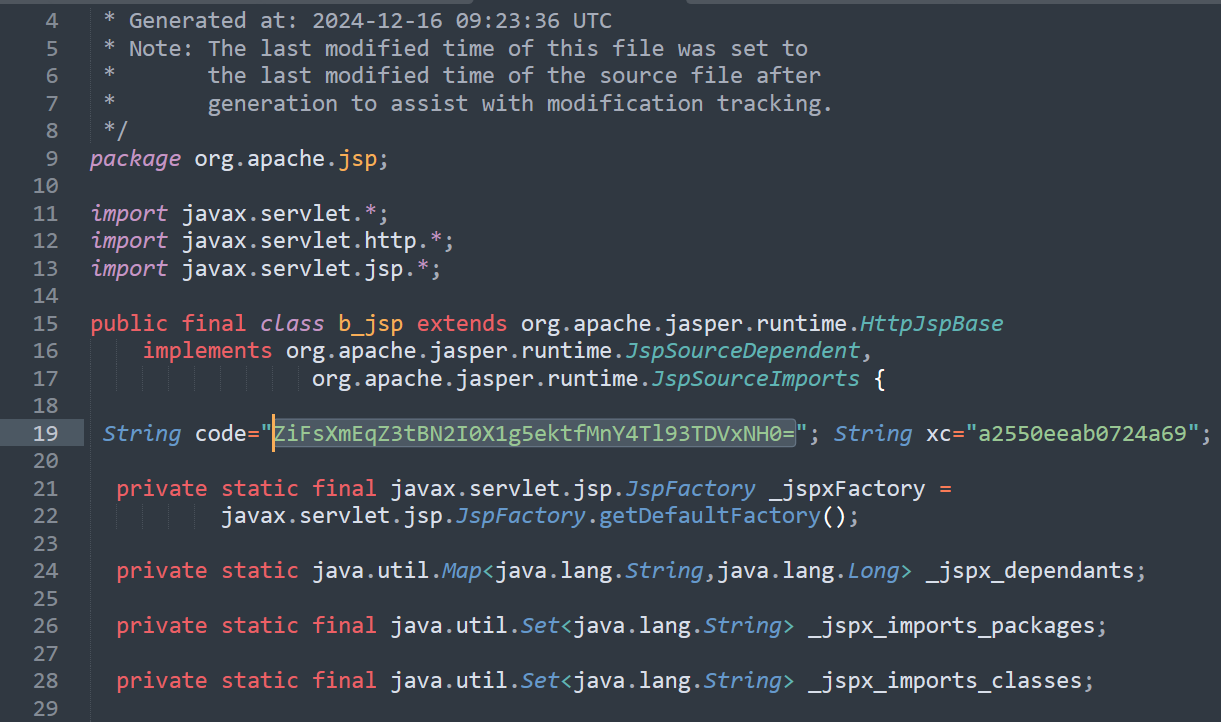Click the "class" keyword on line 15

(x=292, y=323)
